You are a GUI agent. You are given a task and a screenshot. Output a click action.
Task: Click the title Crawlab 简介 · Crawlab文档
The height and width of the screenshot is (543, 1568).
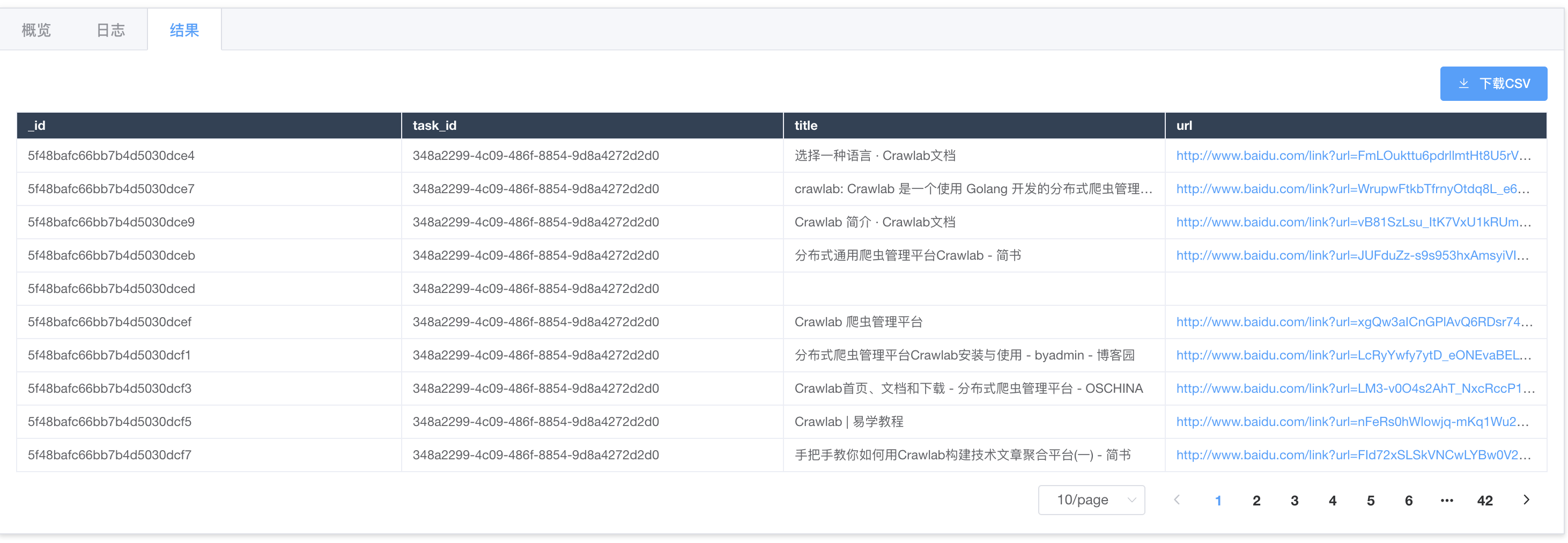click(875, 222)
